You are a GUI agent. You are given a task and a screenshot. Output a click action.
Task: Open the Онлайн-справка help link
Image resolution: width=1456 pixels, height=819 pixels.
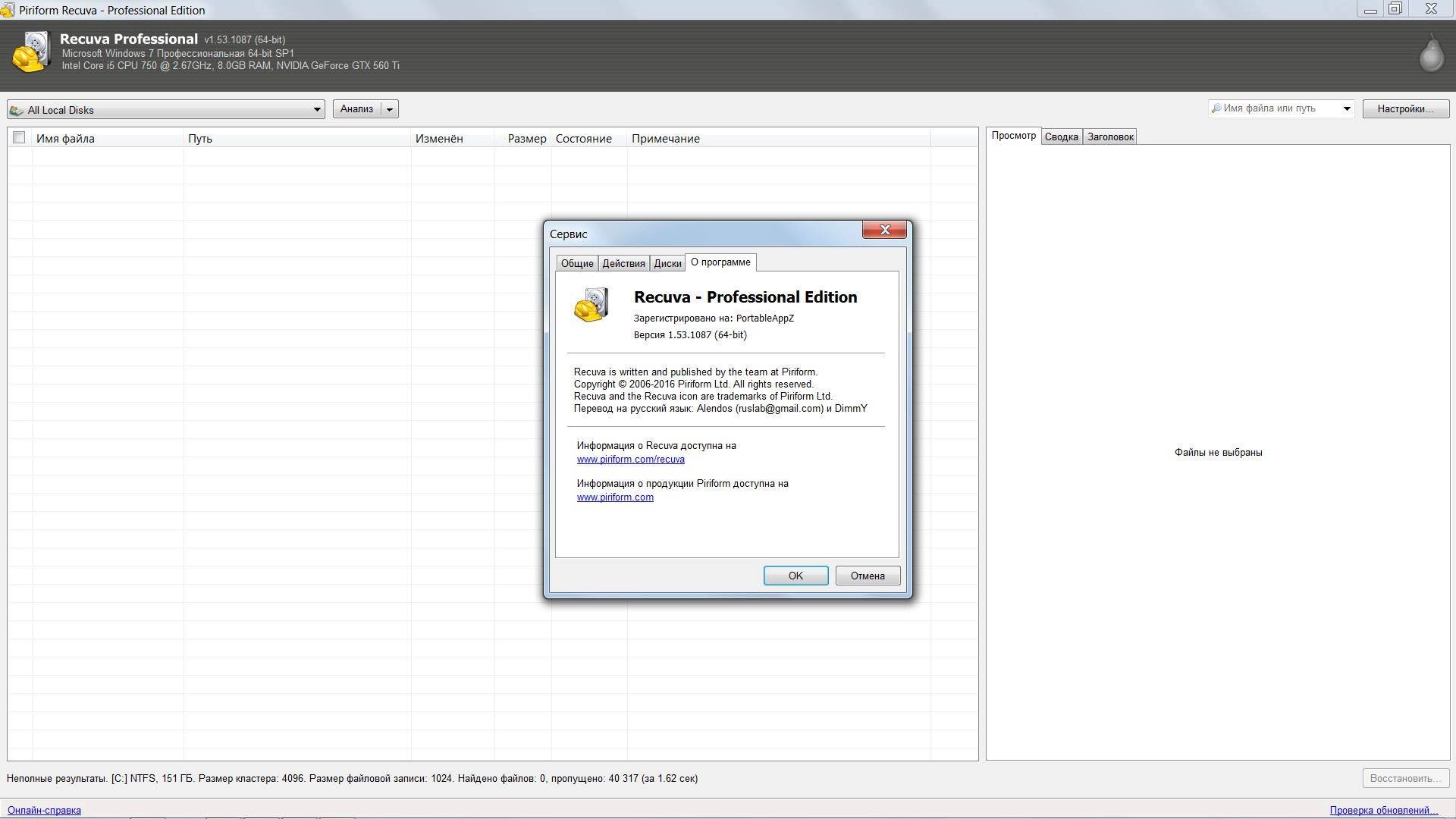[x=44, y=810]
